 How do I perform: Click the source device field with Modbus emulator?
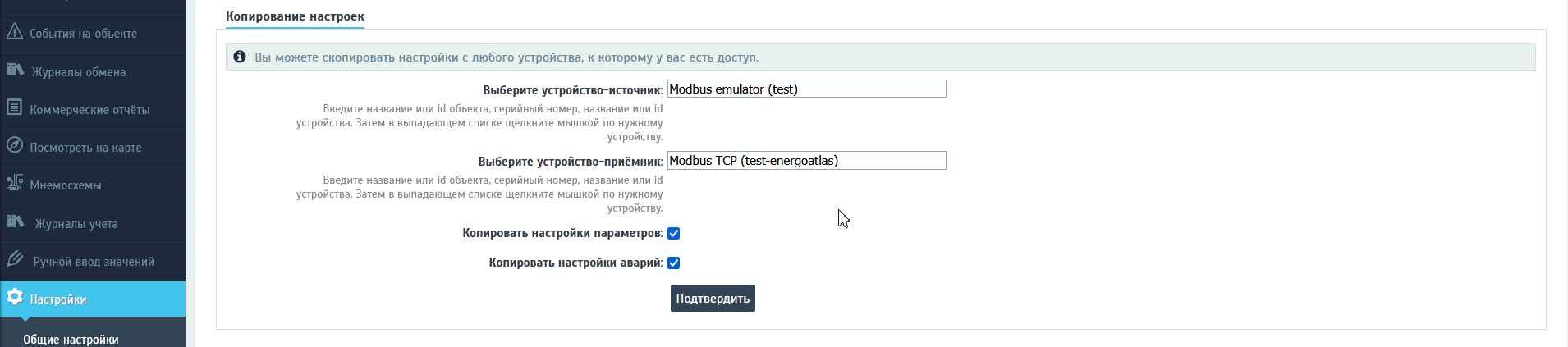(x=806, y=89)
